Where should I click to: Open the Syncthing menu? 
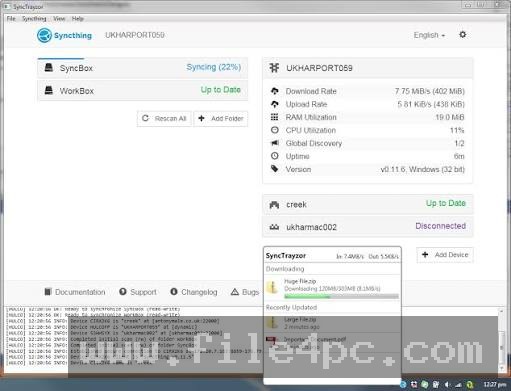(34, 19)
